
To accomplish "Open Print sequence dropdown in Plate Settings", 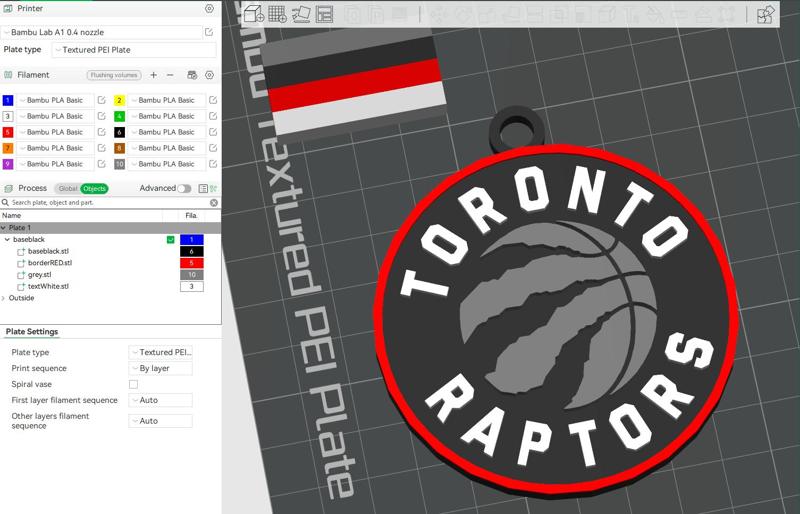I will pyautogui.click(x=160, y=369).
